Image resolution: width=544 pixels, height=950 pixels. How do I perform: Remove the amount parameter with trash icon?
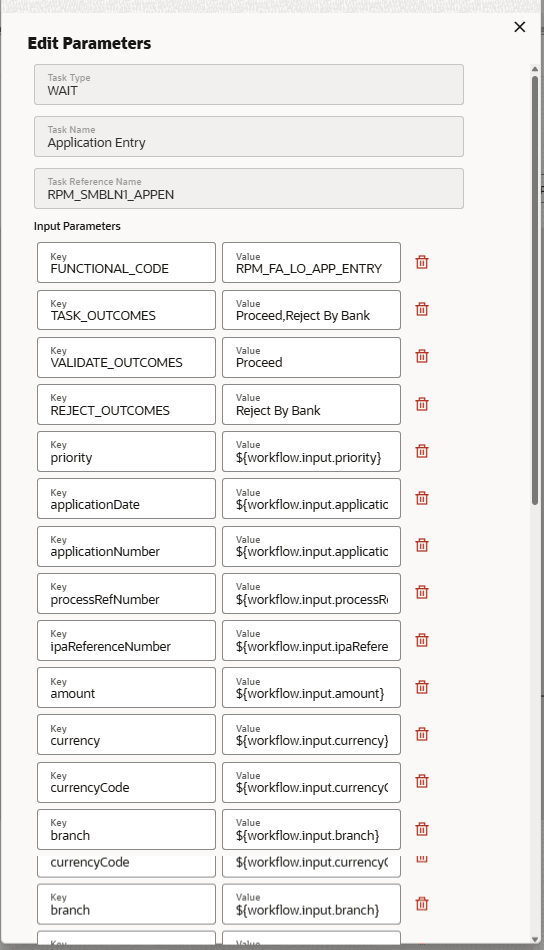tap(422, 687)
